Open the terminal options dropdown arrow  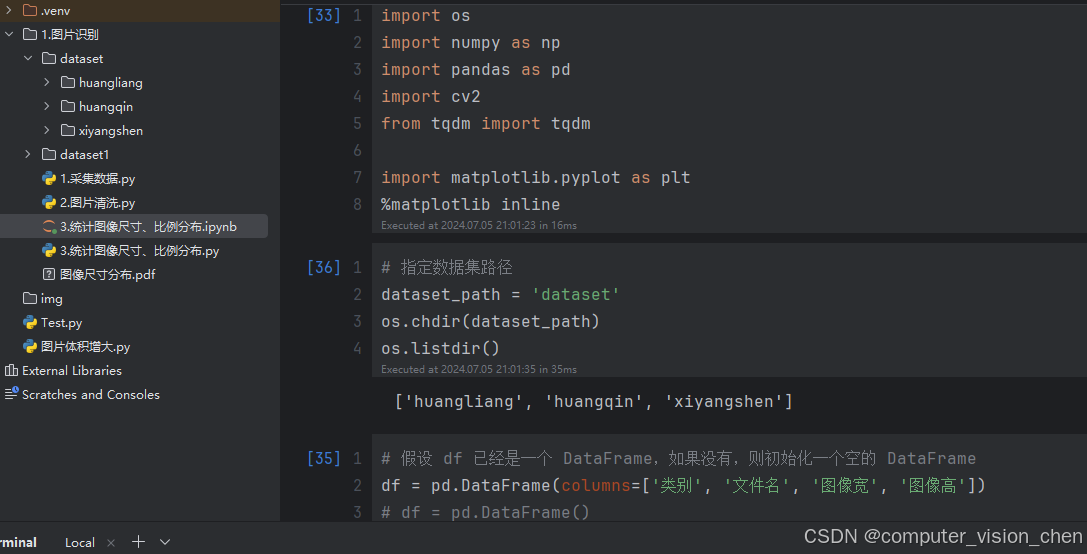tap(165, 542)
